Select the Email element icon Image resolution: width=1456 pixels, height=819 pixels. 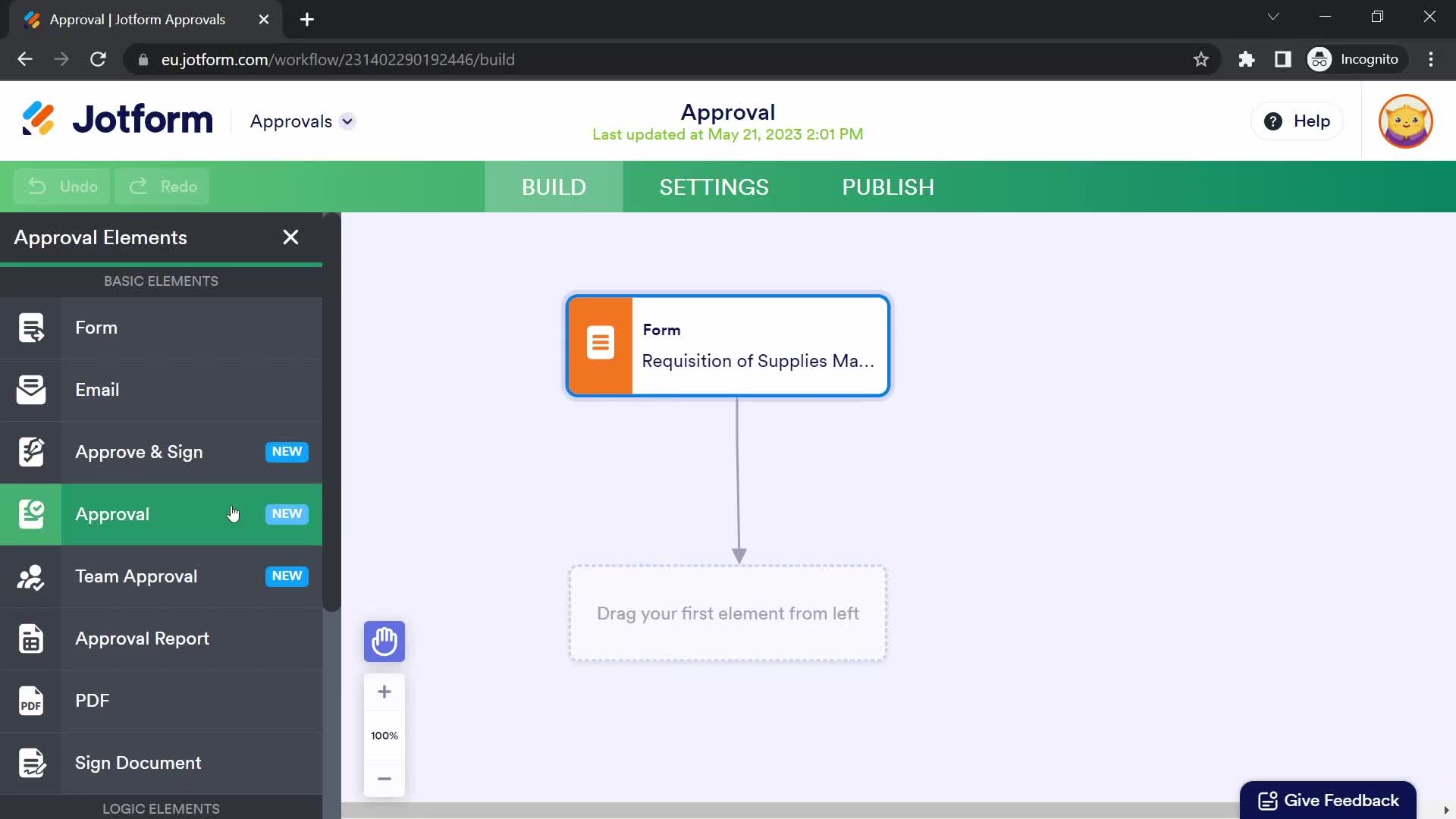[x=32, y=390]
